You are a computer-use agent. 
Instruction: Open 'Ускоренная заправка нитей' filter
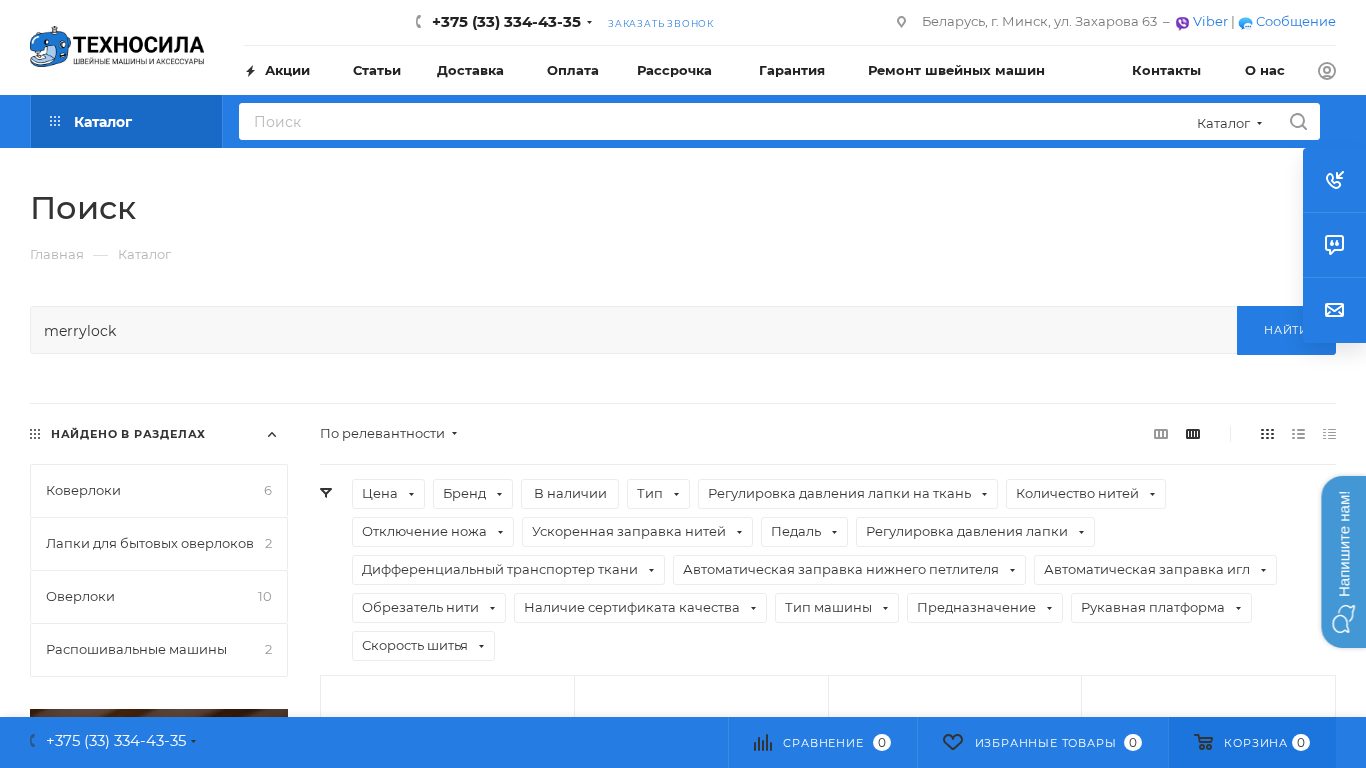637,532
